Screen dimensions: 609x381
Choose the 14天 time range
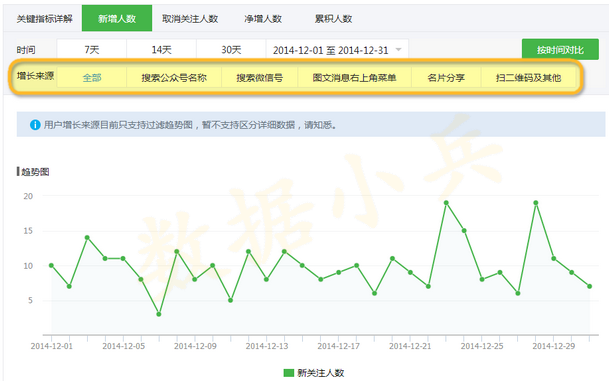pyautogui.click(x=161, y=50)
